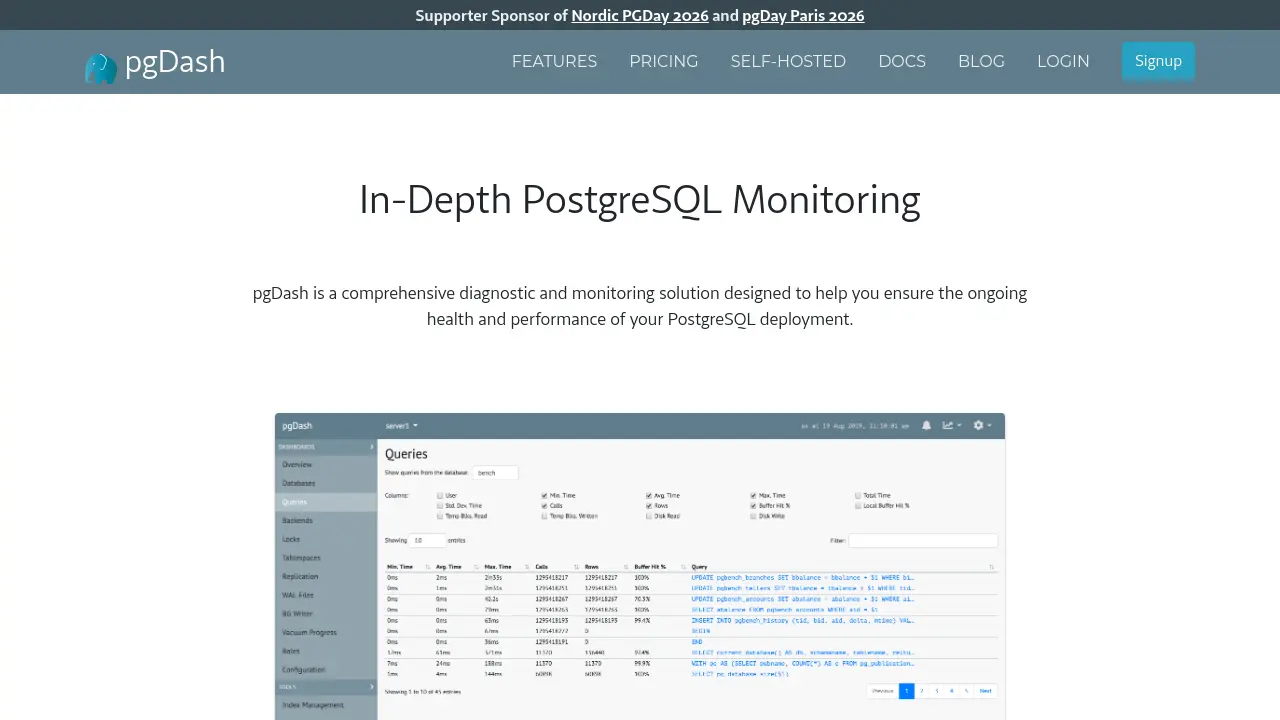This screenshot has height=720, width=1280.
Task: Enable the Total Time column checkbox
Action: tap(858, 495)
